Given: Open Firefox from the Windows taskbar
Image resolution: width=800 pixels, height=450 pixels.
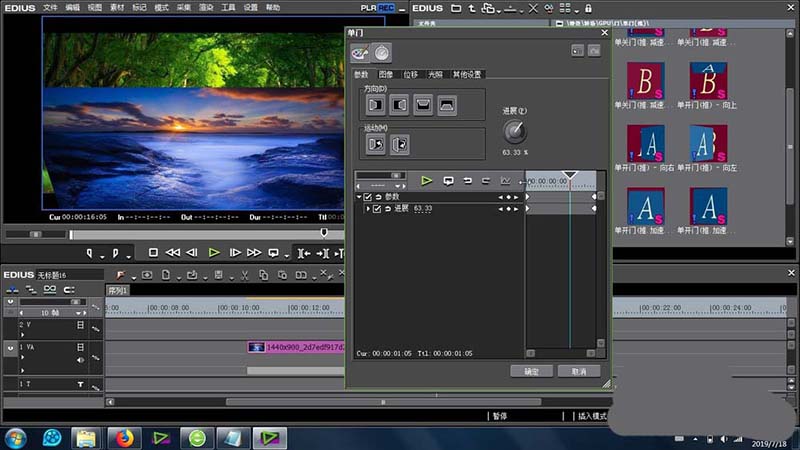Looking at the screenshot, I should [x=124, y=437].
